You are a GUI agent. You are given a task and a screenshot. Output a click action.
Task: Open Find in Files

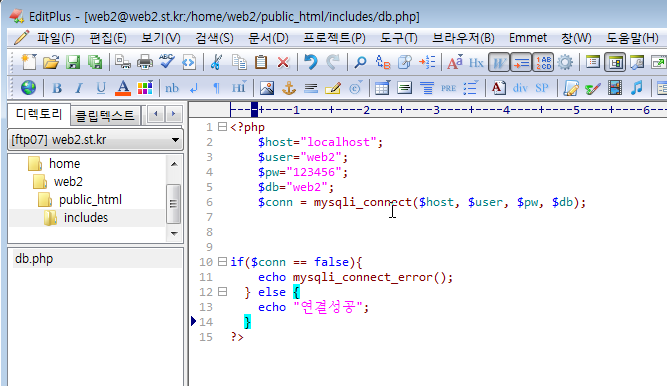(x=405, y=63)
